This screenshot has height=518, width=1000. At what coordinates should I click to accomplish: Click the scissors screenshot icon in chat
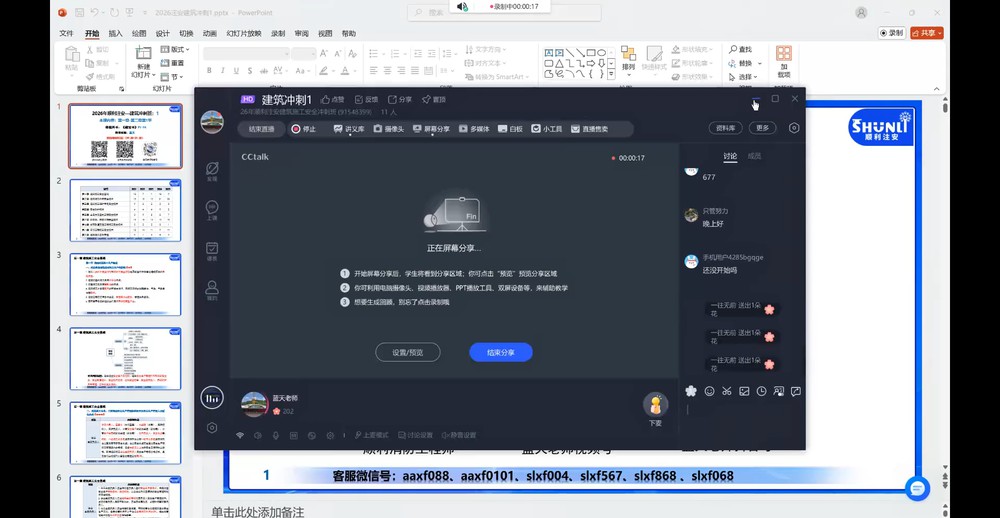click(726, 391)
